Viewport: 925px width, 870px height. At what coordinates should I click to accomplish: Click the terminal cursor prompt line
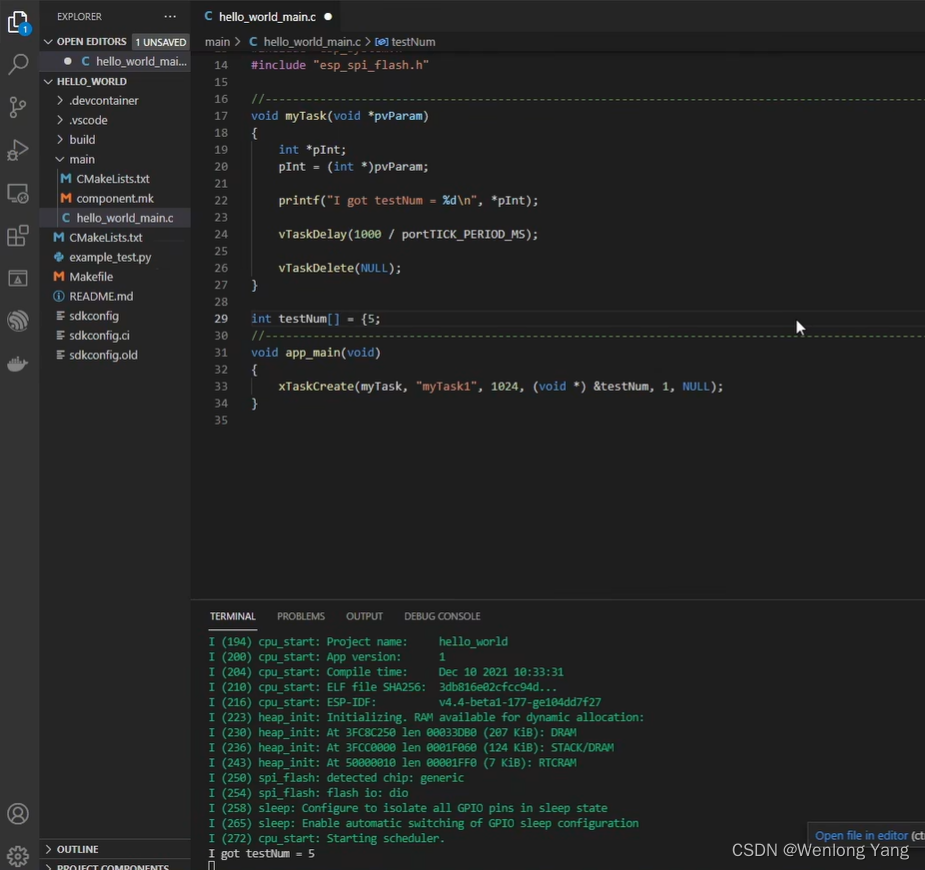tap(212, 865)
